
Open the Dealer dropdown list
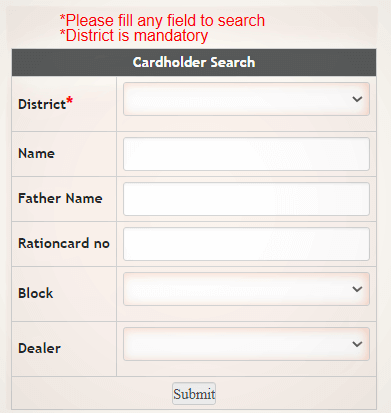coord(246,344)
